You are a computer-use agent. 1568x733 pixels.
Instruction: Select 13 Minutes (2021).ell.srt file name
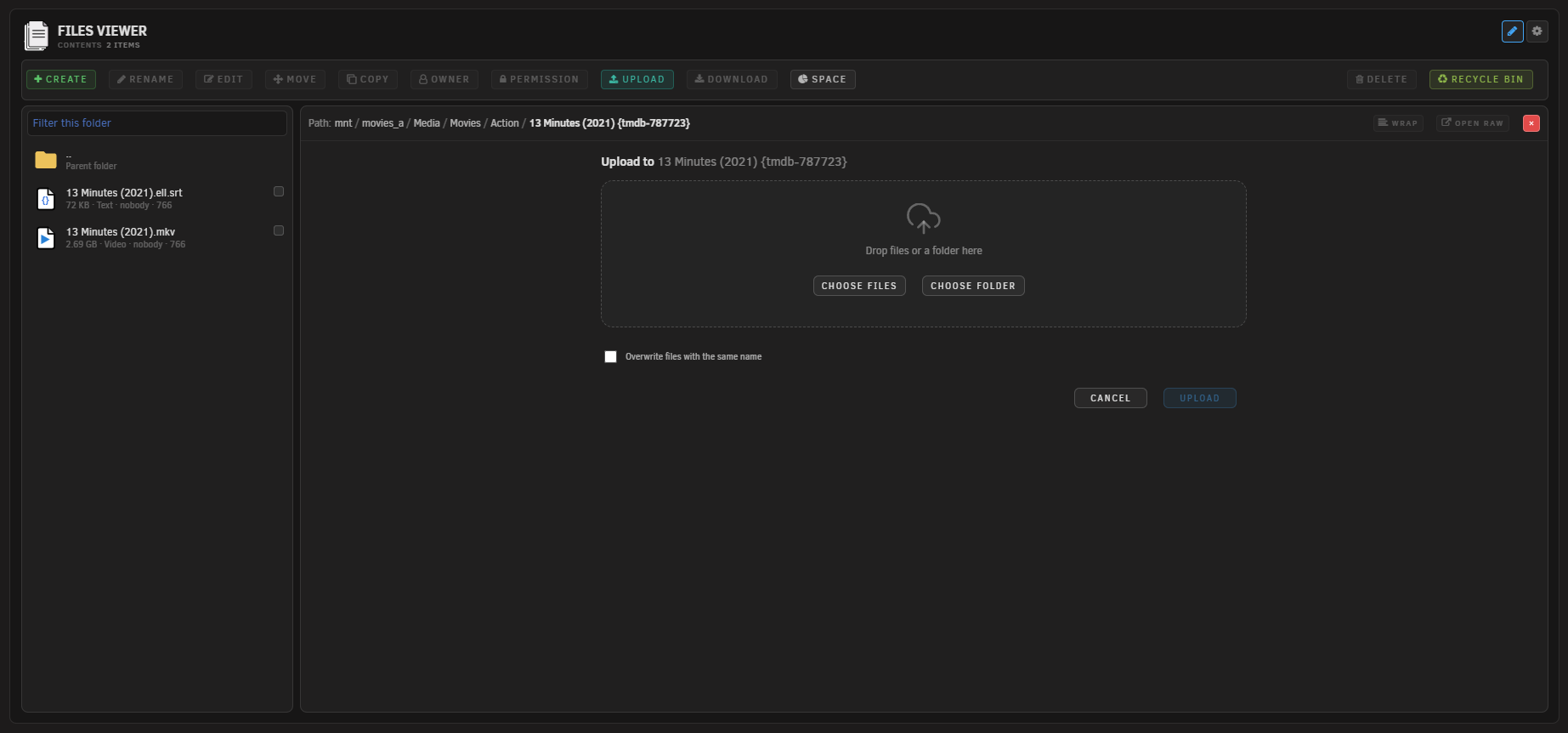pos(124,193)
